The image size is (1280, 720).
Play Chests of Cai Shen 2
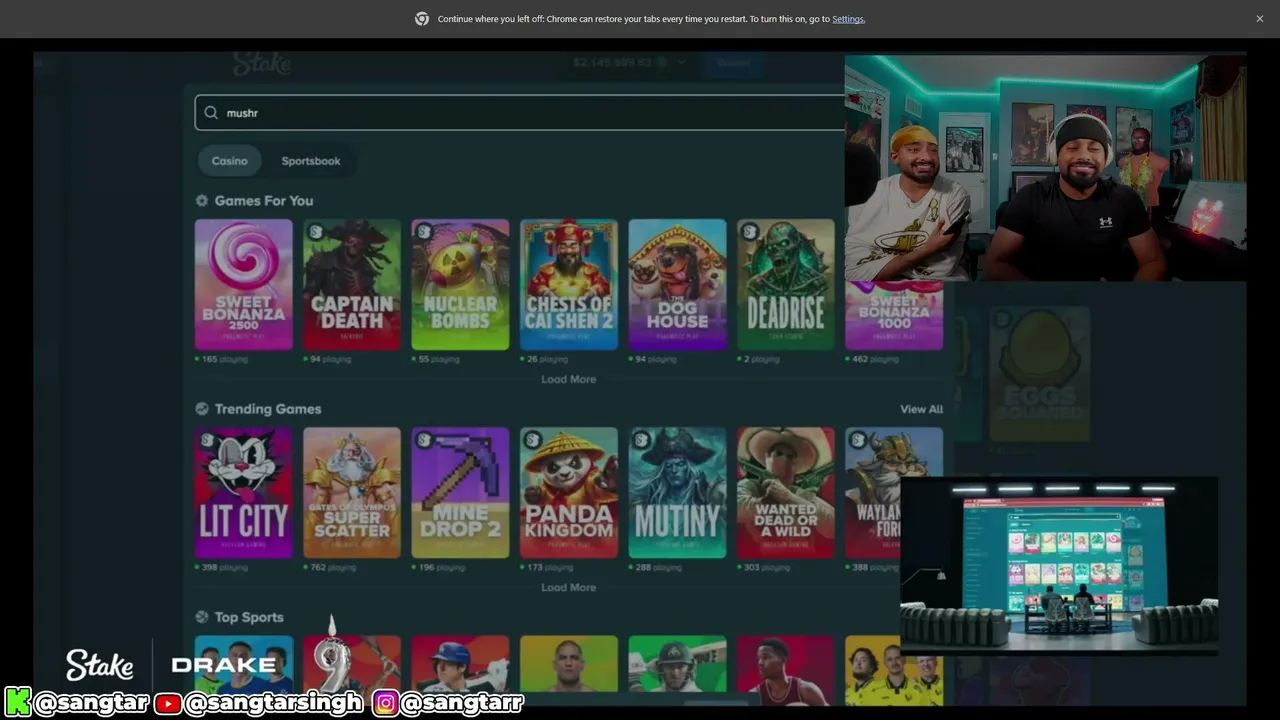point(569,285)
